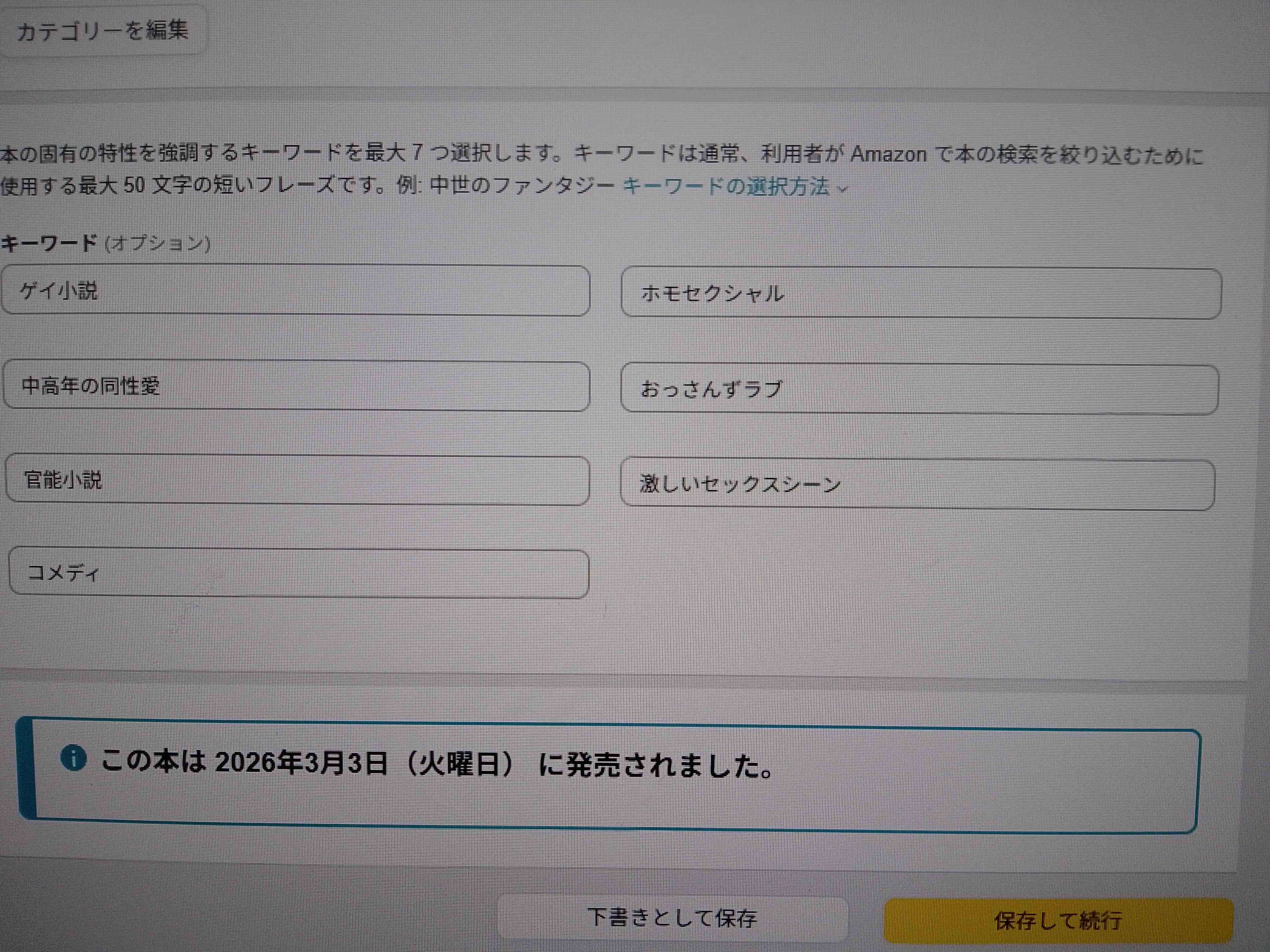Screen dimensions: 1270x952
Task: Save as draft with 下書きとして保存
Action: pos(672,918)
